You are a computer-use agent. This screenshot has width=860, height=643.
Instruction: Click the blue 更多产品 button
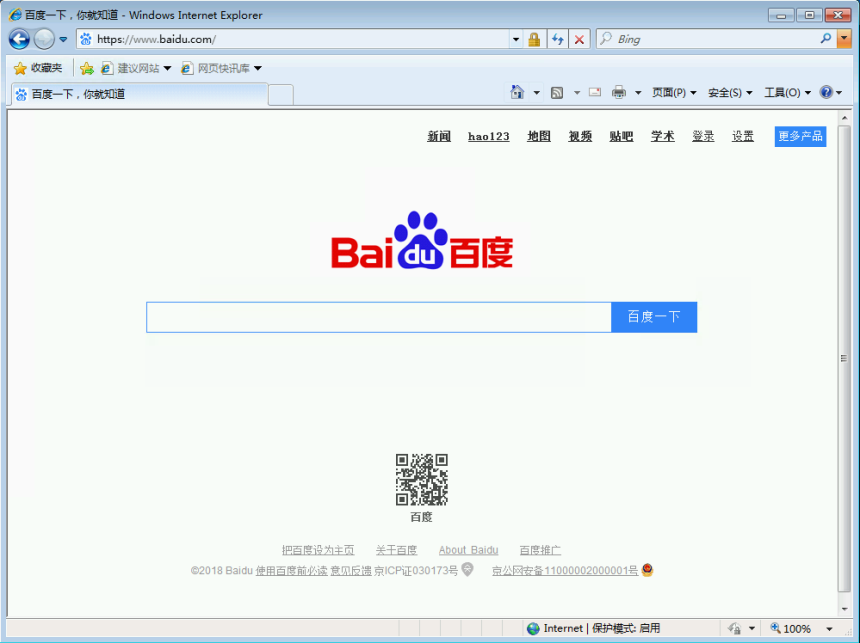pos(800,137)
